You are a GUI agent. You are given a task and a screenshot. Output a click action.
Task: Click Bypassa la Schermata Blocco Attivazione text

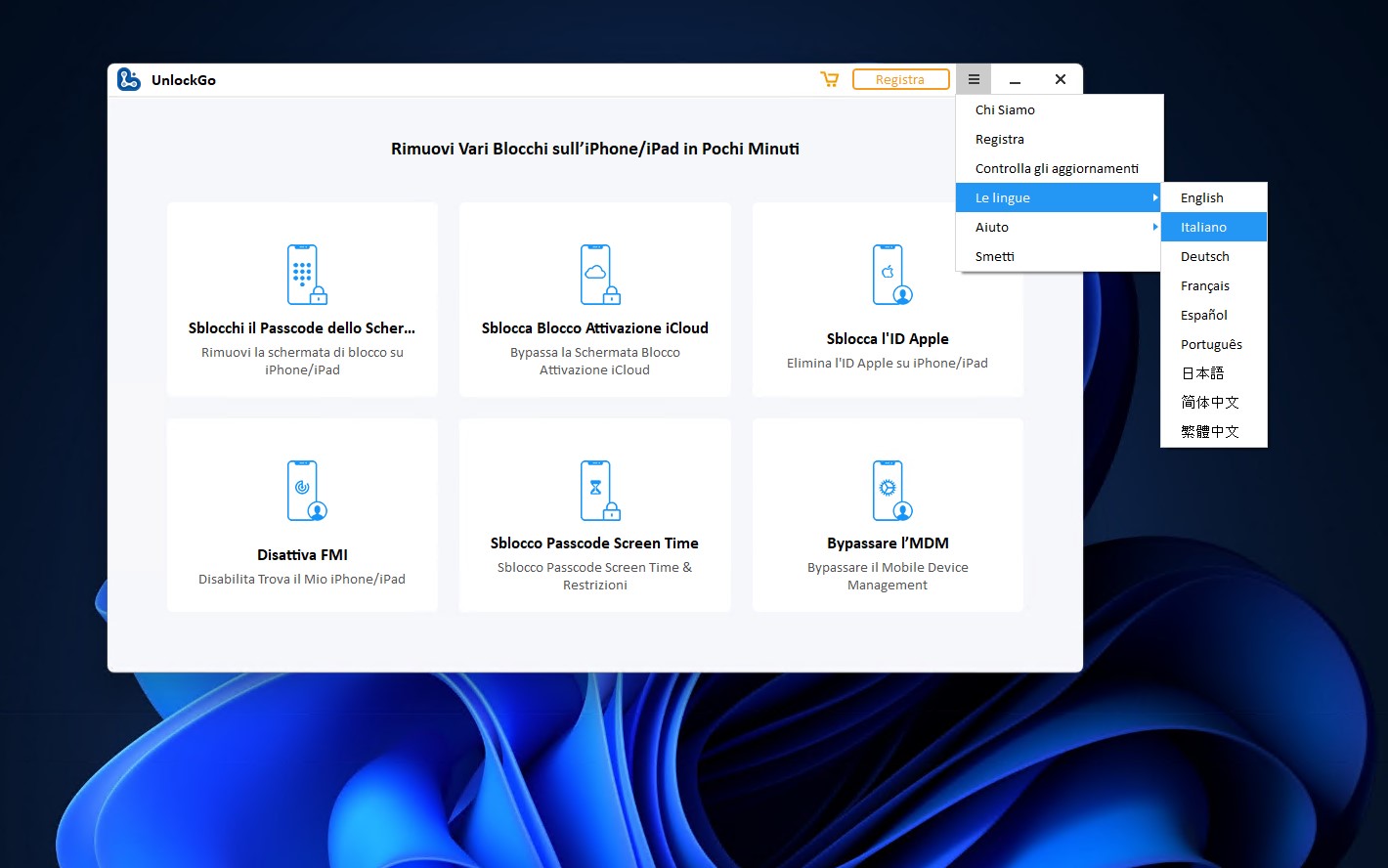coord(595,361)
